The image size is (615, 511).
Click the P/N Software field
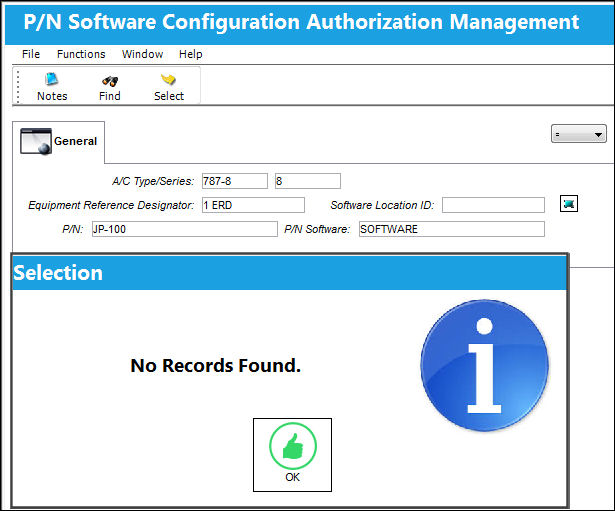click(x=452, y=229)
